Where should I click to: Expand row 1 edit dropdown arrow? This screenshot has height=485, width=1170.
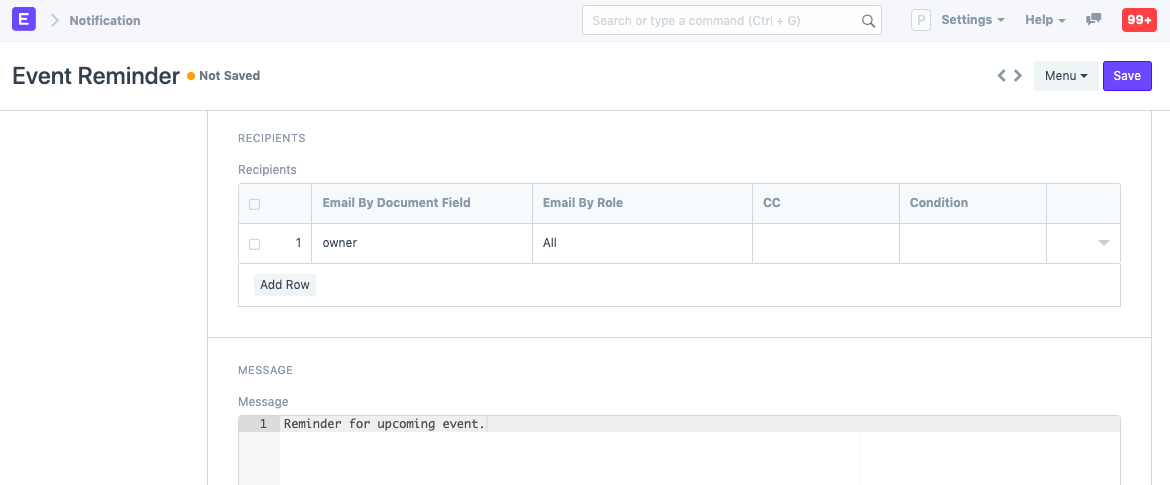pyautogui.click(x=1103, y=243)
